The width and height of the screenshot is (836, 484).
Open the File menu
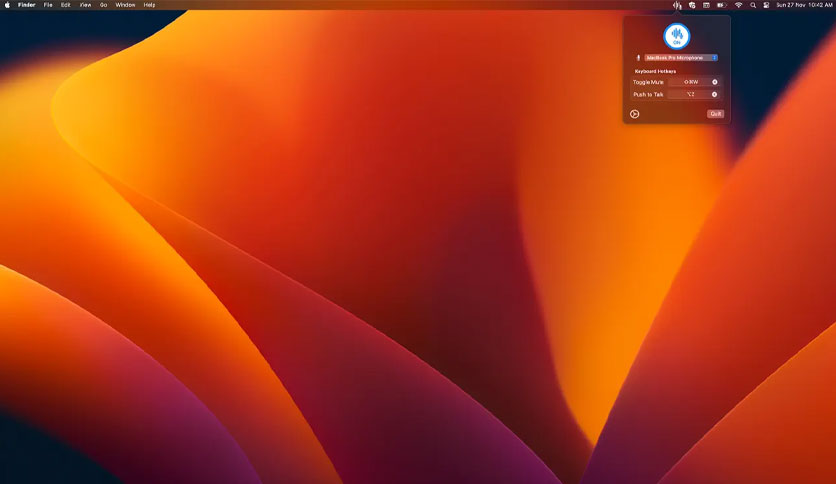pos(48,5)
